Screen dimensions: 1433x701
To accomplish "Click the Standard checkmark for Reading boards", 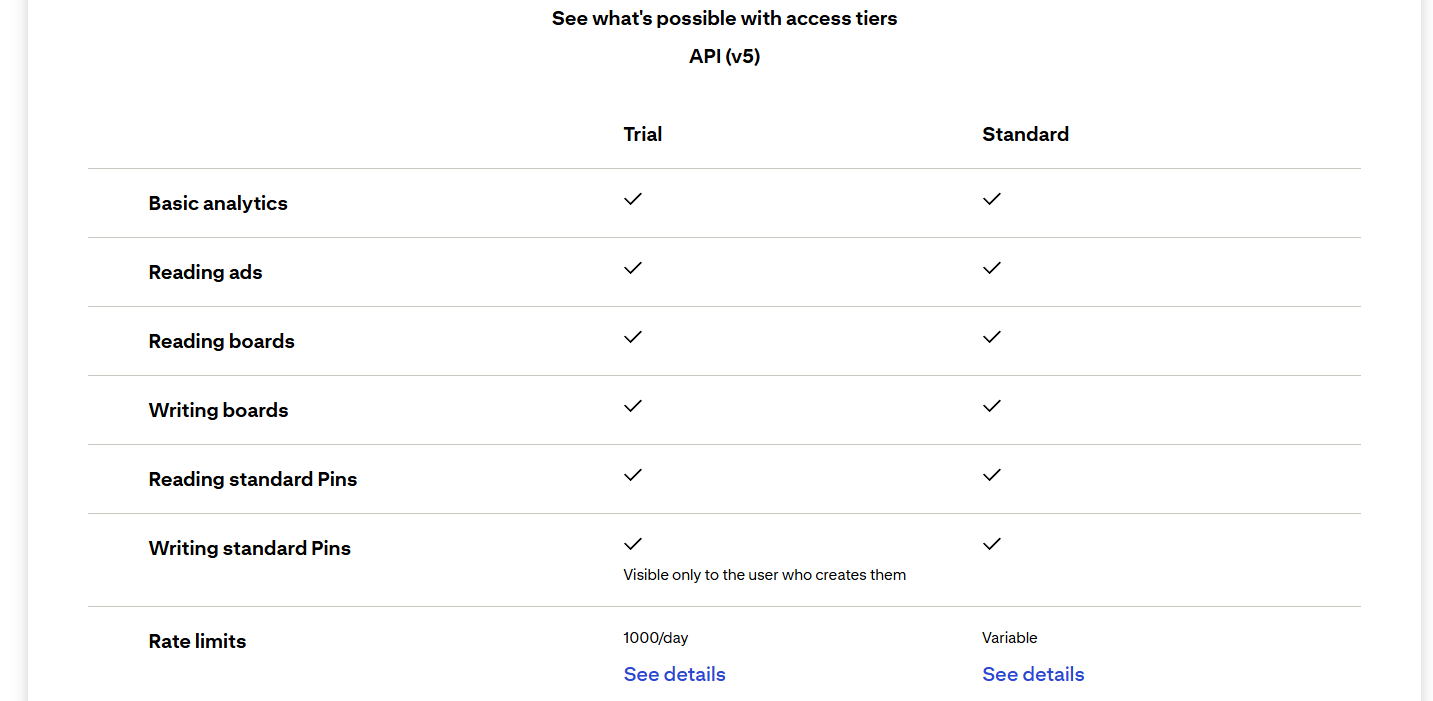I will [x=991, y=337].
